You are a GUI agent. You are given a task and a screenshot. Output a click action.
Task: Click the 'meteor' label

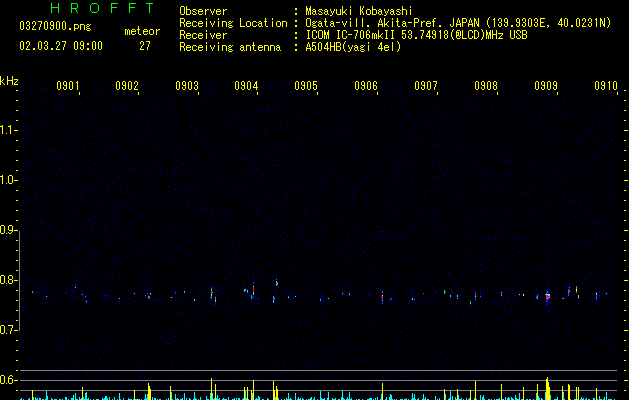142,31
